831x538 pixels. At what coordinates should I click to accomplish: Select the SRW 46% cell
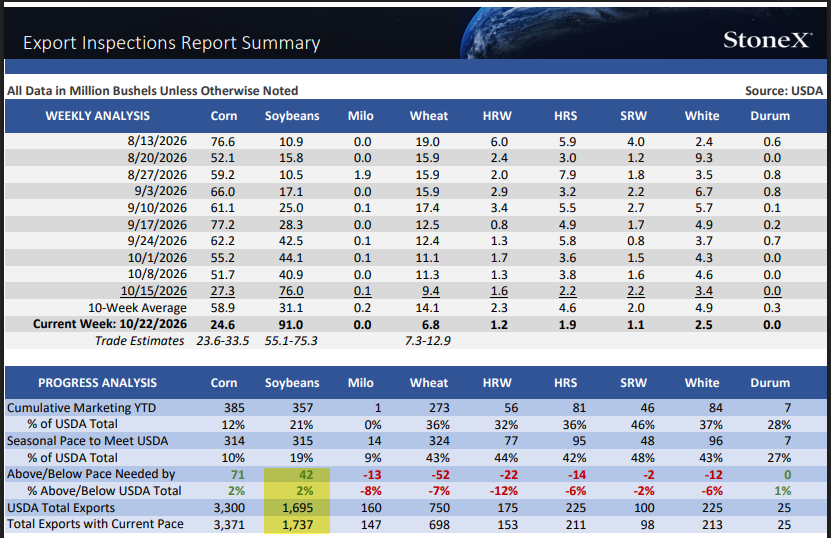642,425
